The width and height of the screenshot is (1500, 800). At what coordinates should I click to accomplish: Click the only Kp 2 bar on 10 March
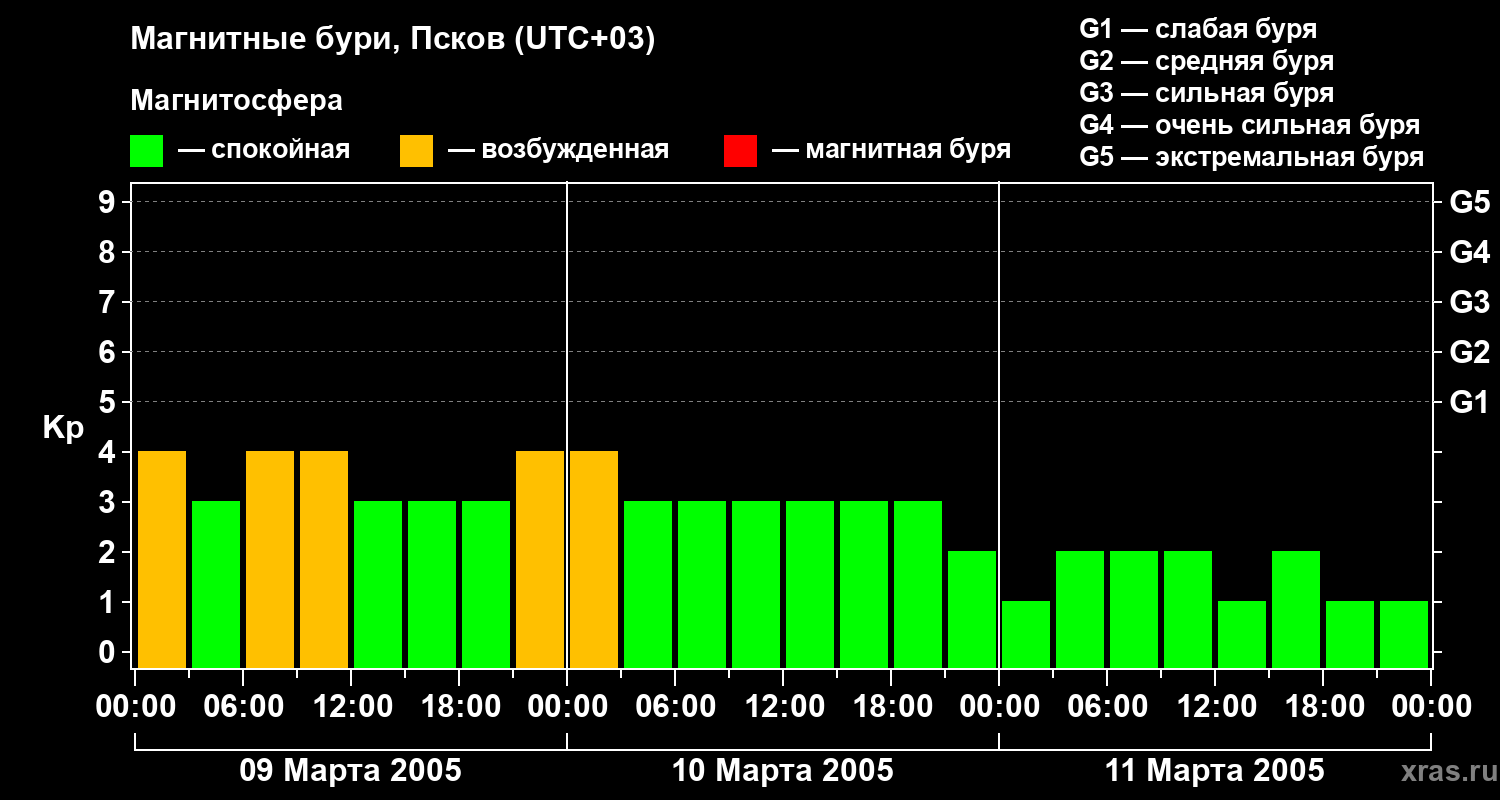tap(972, 609)
